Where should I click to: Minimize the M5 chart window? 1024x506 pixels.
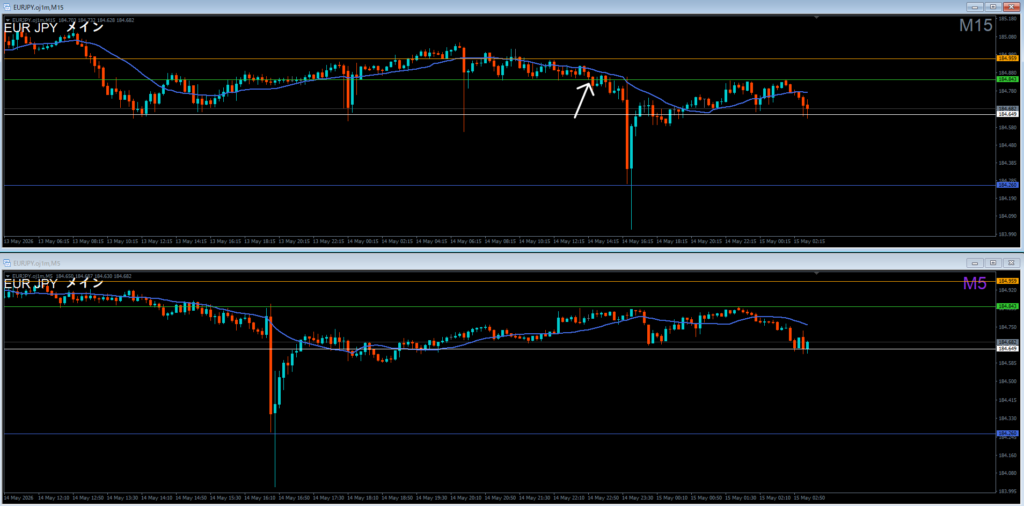click(975, 262)
